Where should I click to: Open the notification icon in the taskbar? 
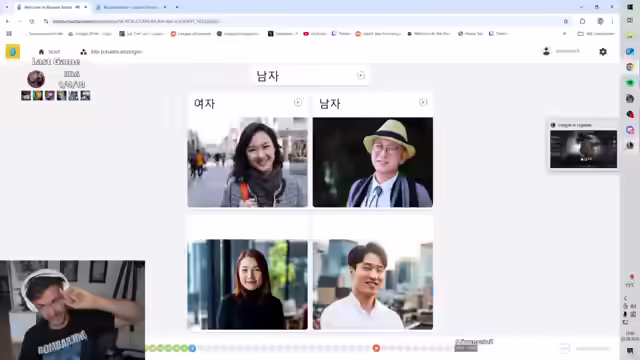point(630,351)
